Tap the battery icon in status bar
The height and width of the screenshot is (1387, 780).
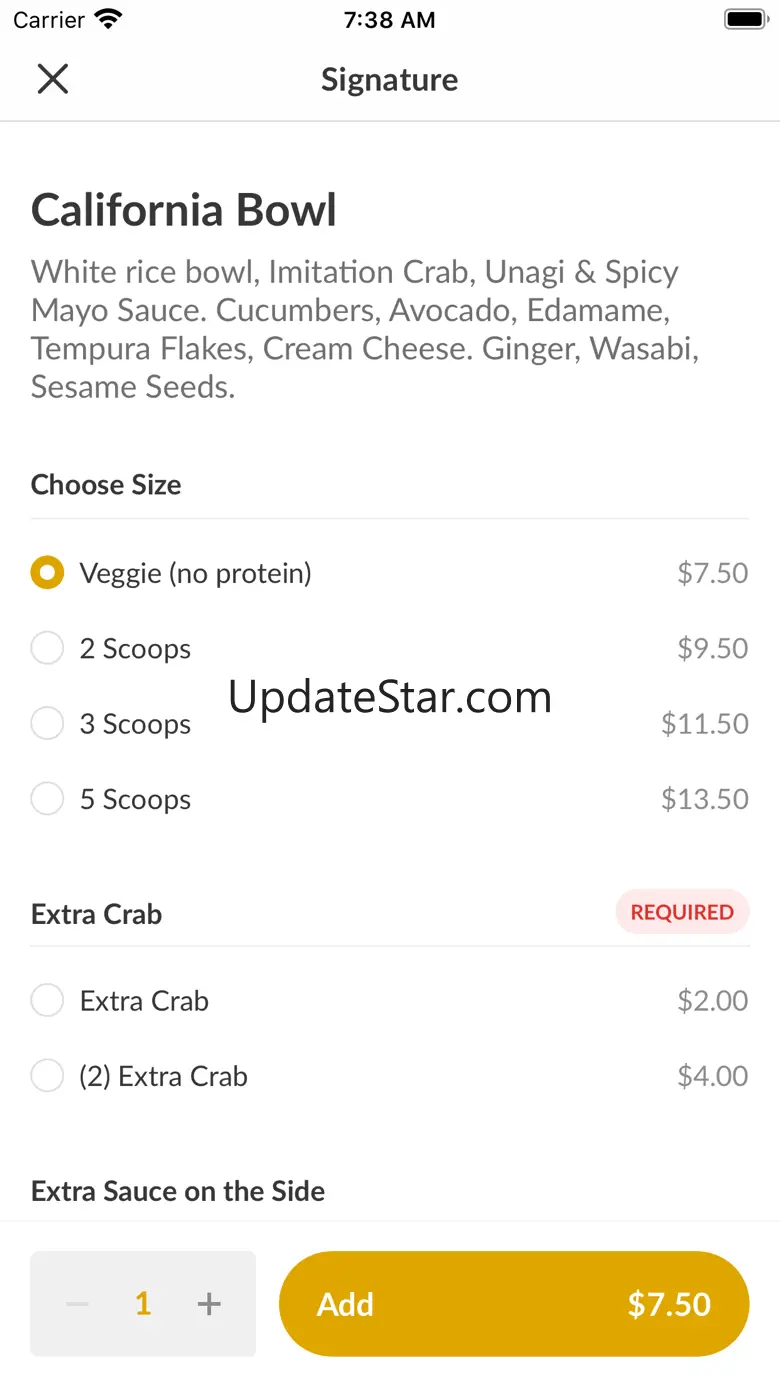745,19
